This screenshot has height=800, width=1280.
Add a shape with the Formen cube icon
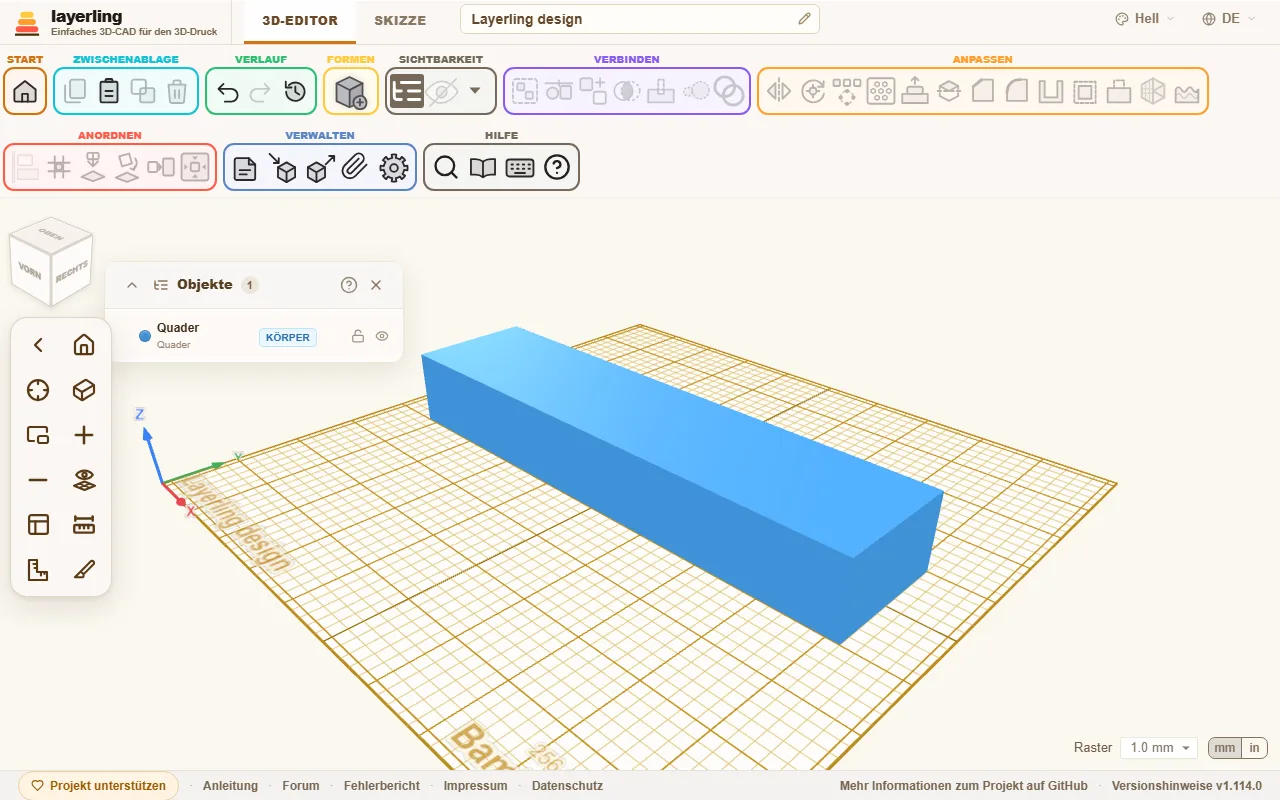351,91
